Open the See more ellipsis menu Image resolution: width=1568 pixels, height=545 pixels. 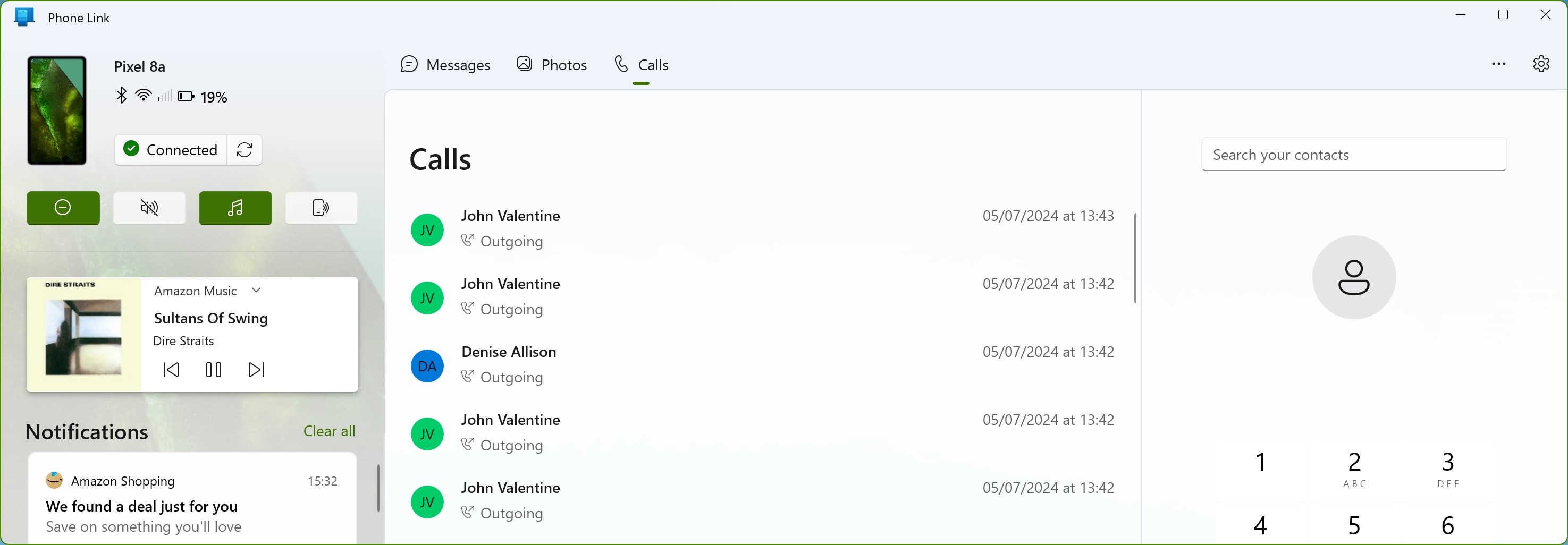pos(1499,64)
